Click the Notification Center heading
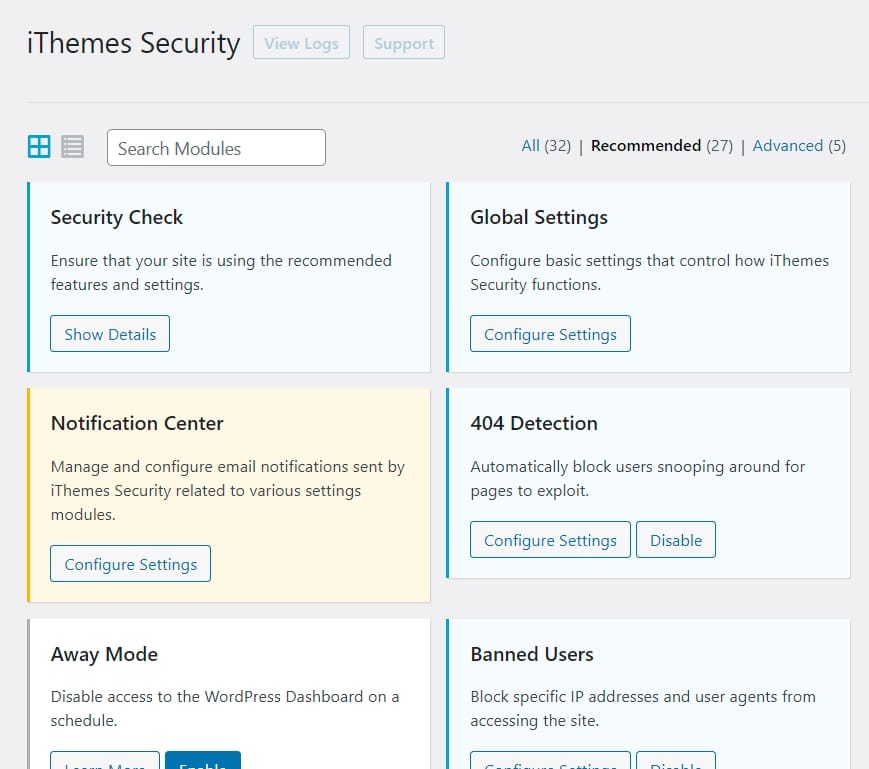 [x=137, y=423]
